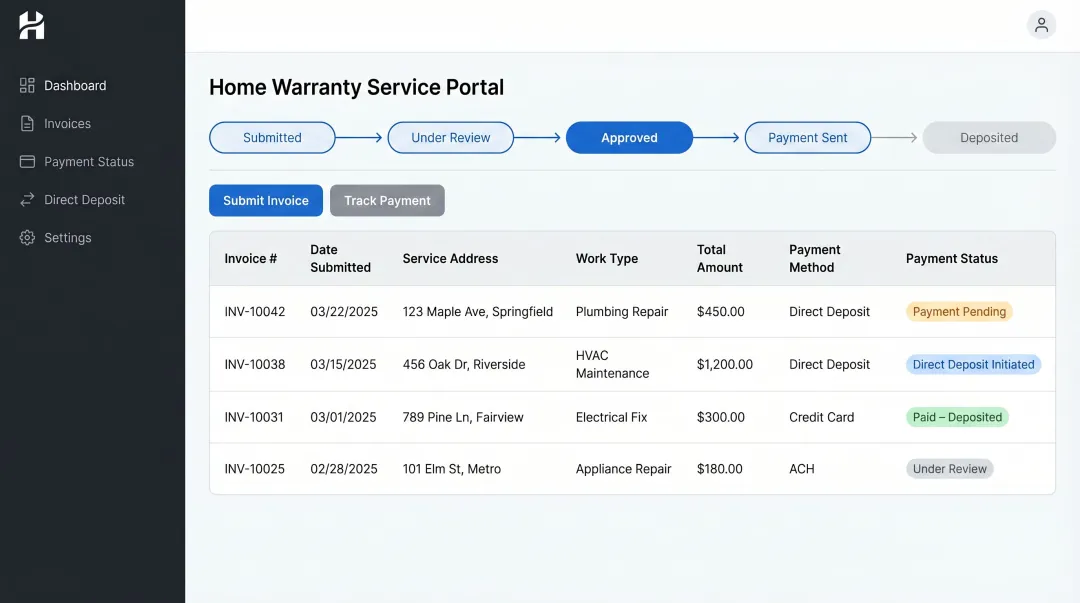Click the date 03/01/2025
The width and height of the screenshot is (1080, 603).
tap(343, 417)
